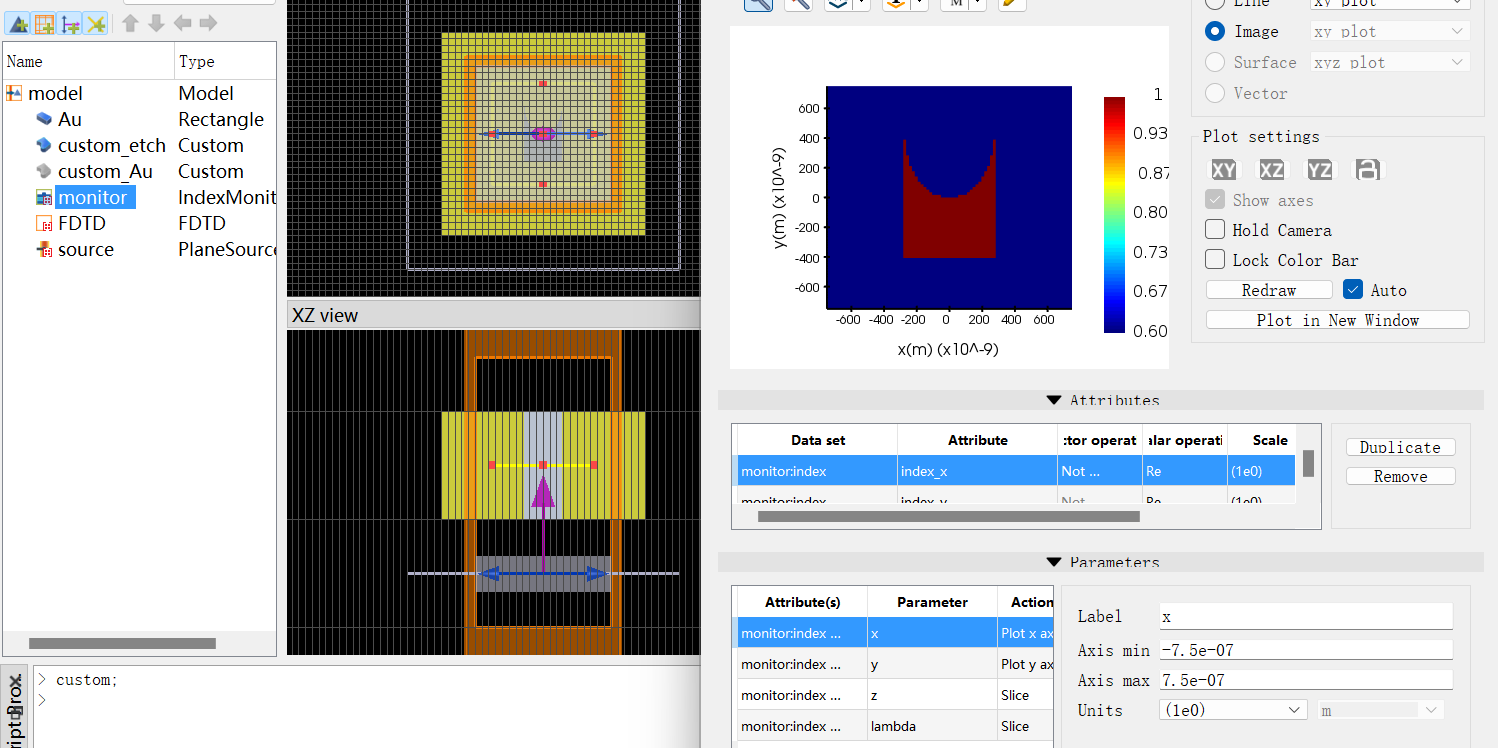Viewport: 1498px width, 748px height.
Task: Click the Axis min input field
Action: 1305,650
